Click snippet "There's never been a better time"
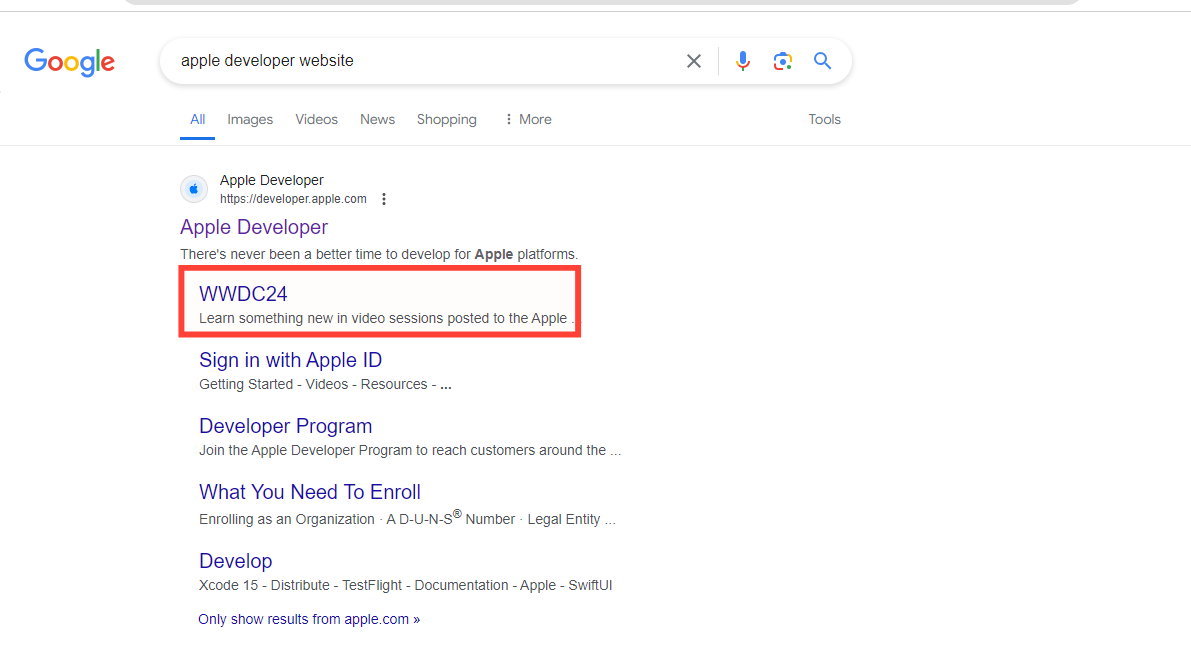1191x653 pixels. pos(379,254)
